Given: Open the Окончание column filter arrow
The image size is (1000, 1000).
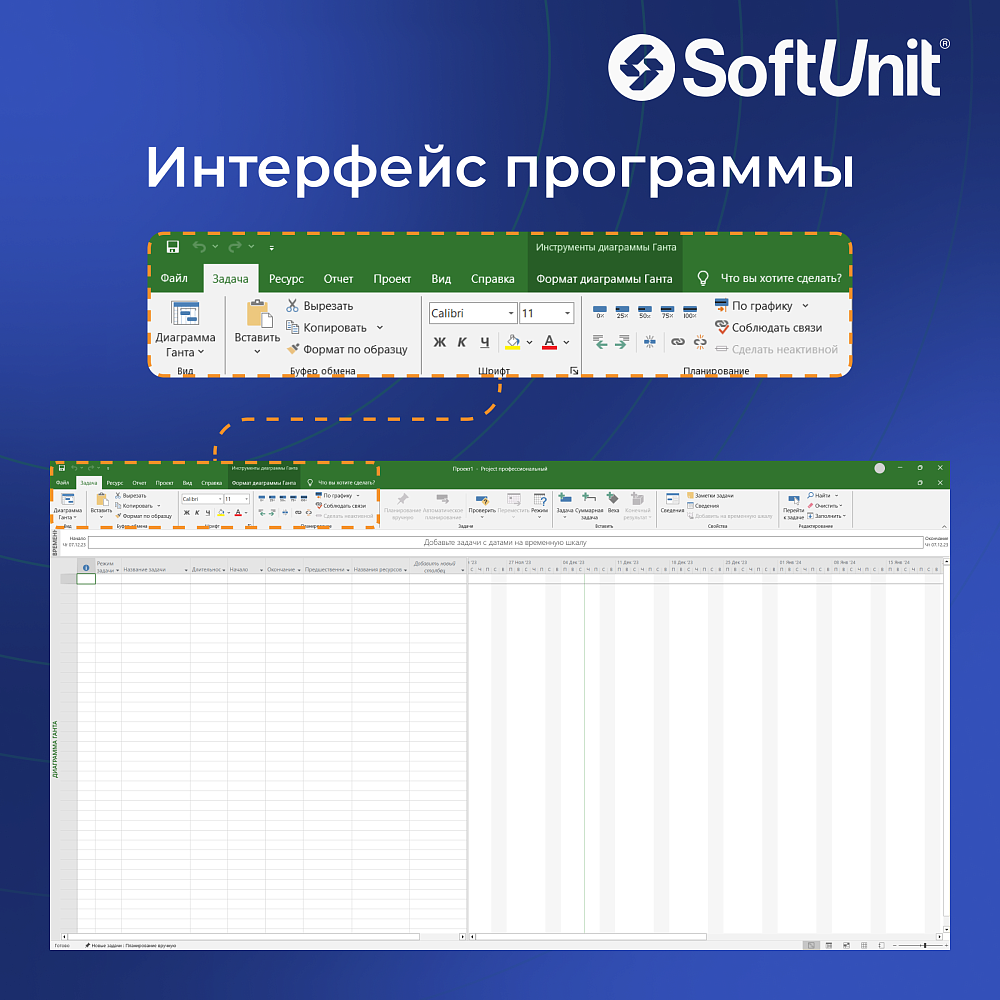Looking at the screenshot, I should coord(299,570).
